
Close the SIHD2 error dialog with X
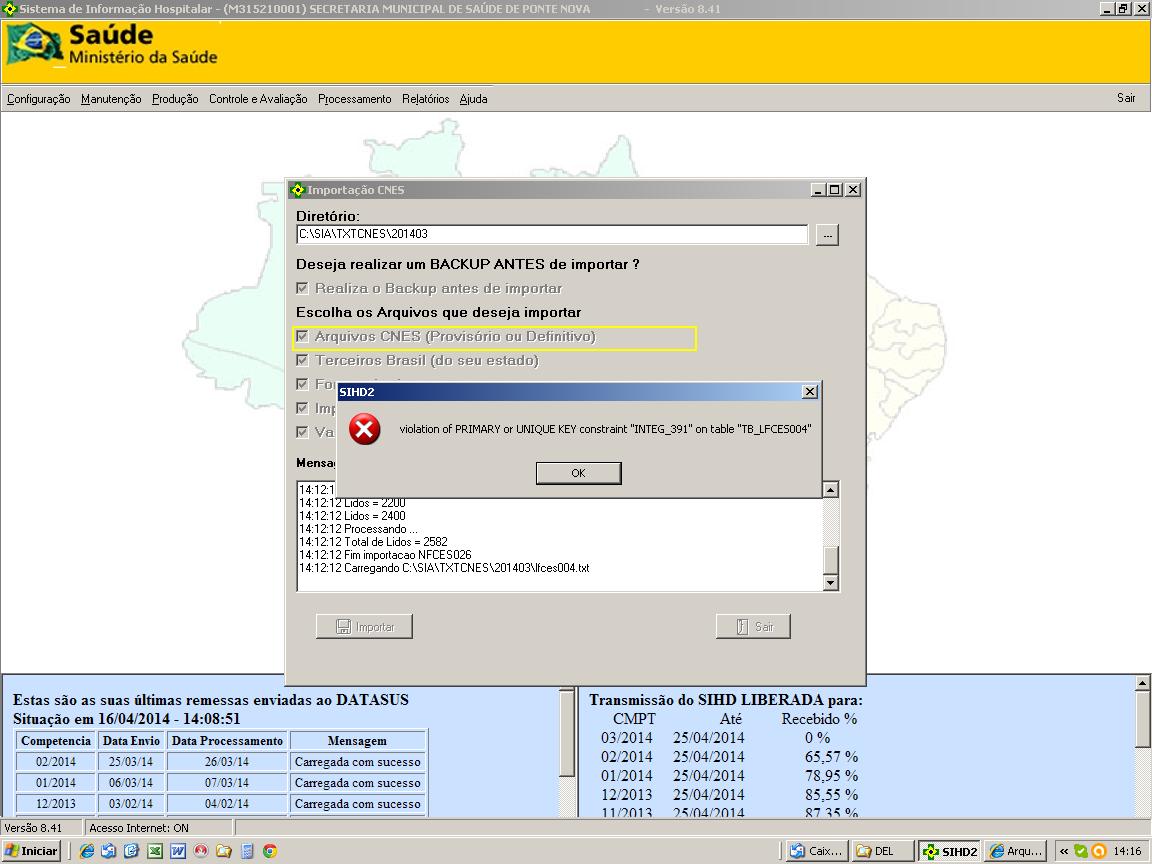click(810, 392)
